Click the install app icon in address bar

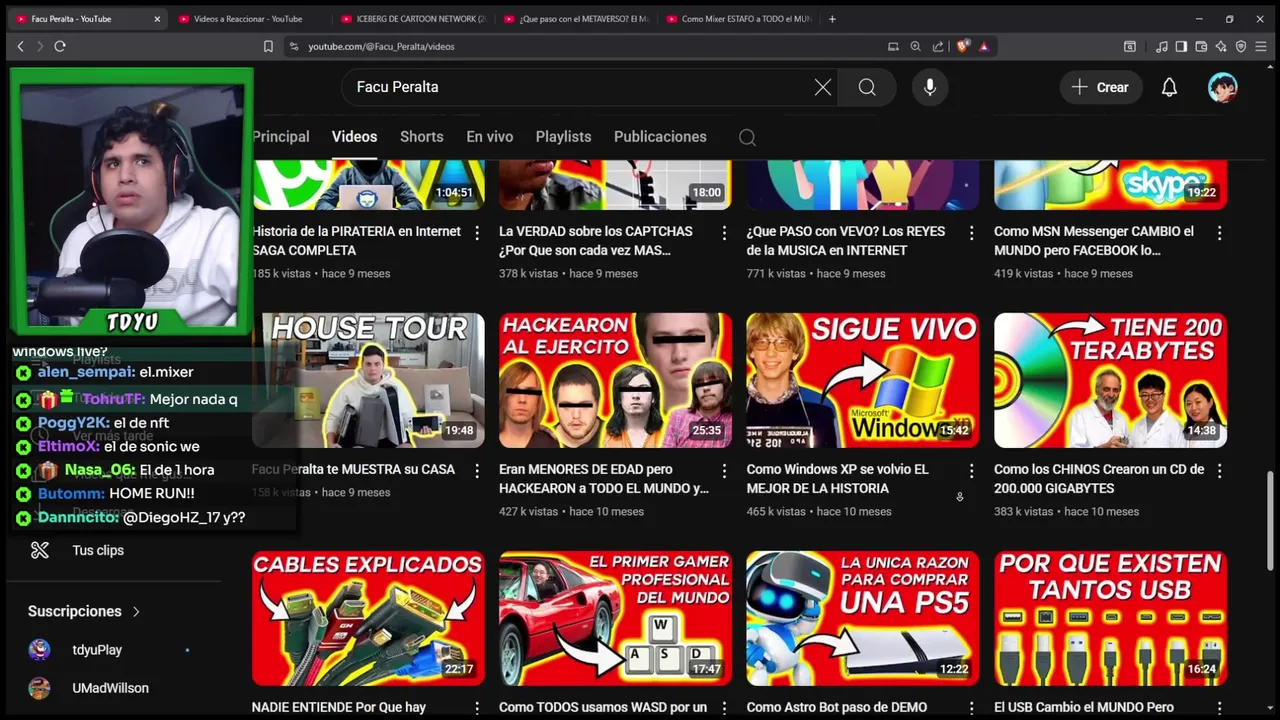[893, 46]
